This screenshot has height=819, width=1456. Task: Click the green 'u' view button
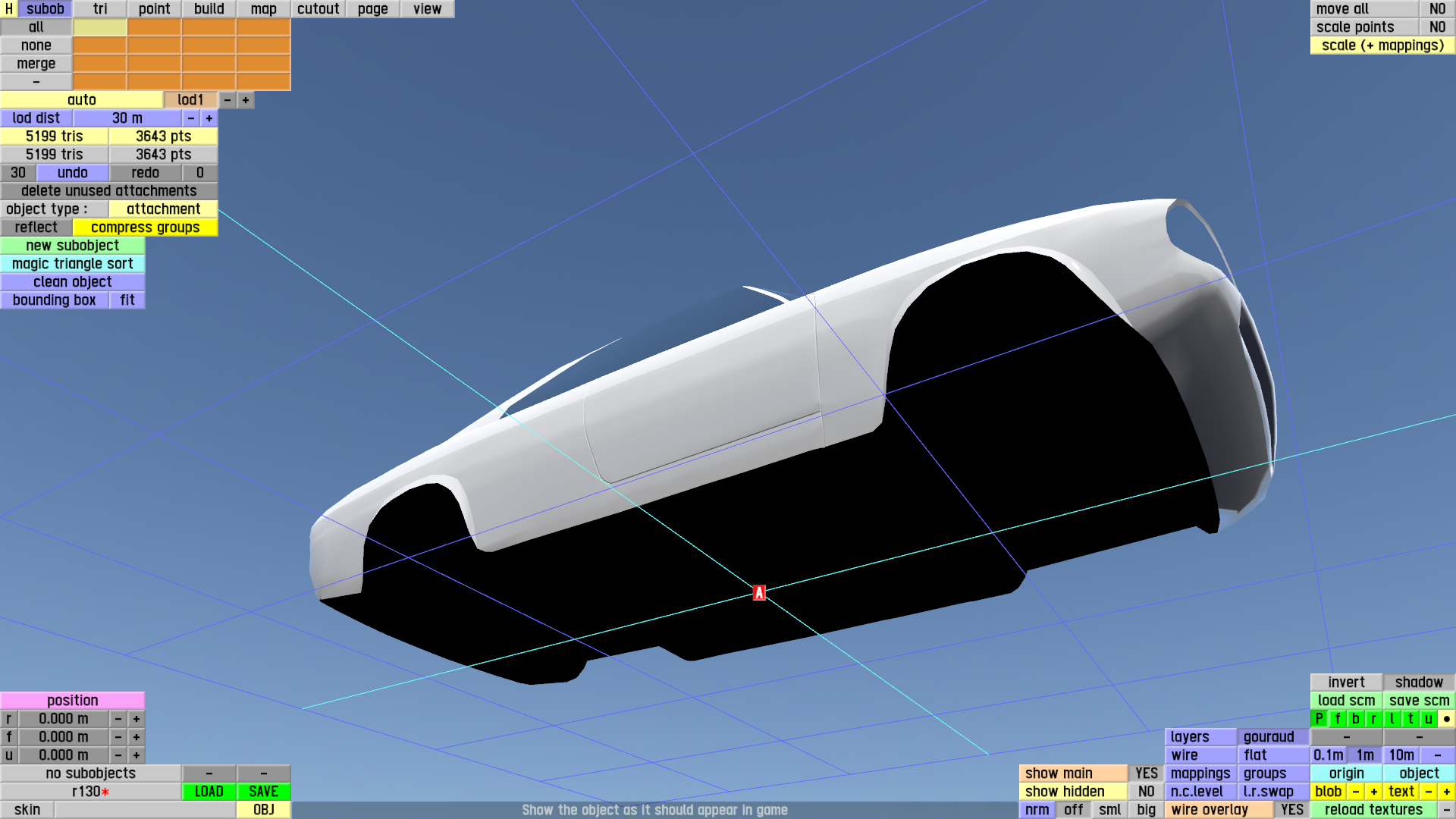click(x=1428, y=719)
